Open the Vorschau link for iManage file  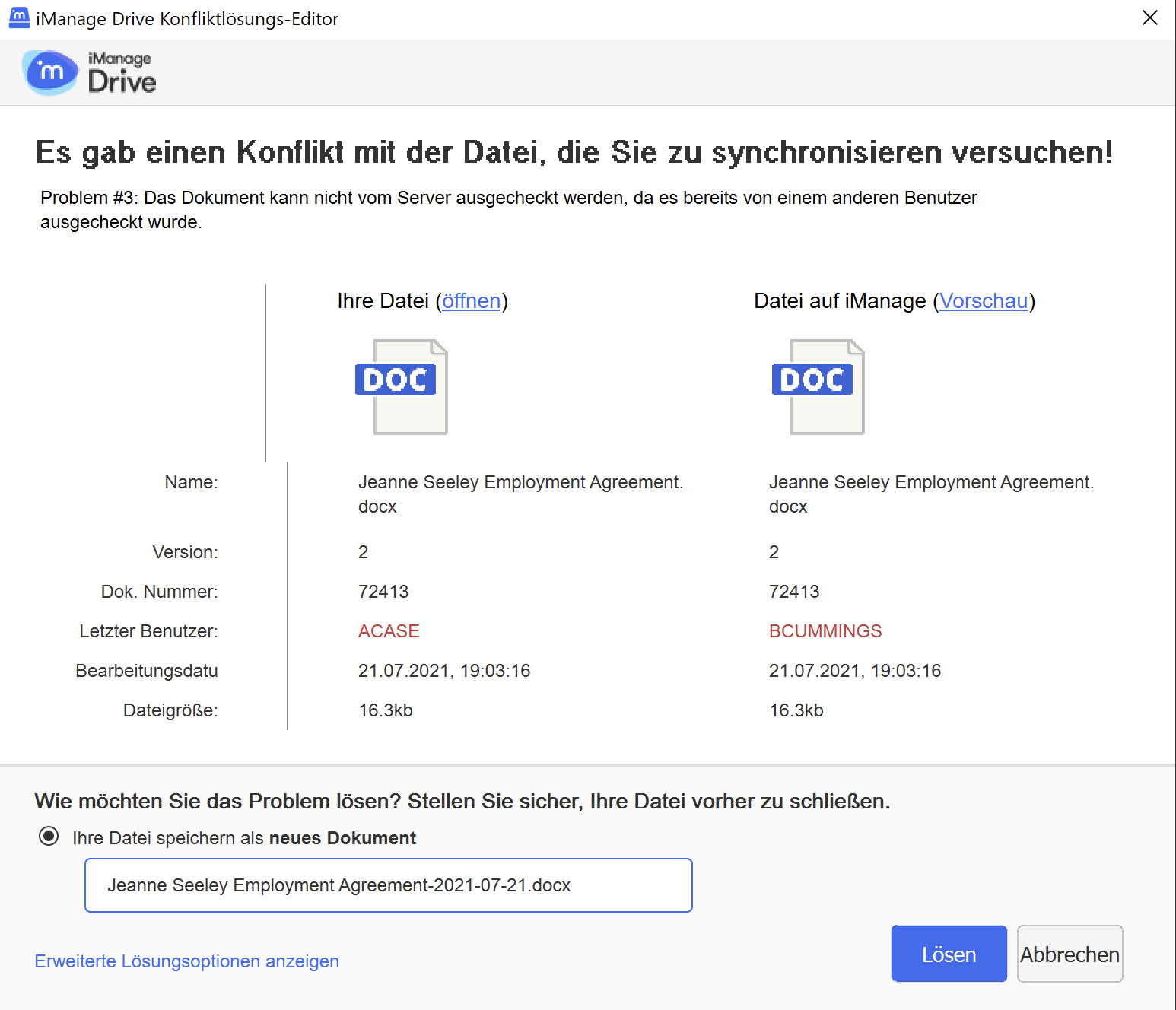point(984,301)
